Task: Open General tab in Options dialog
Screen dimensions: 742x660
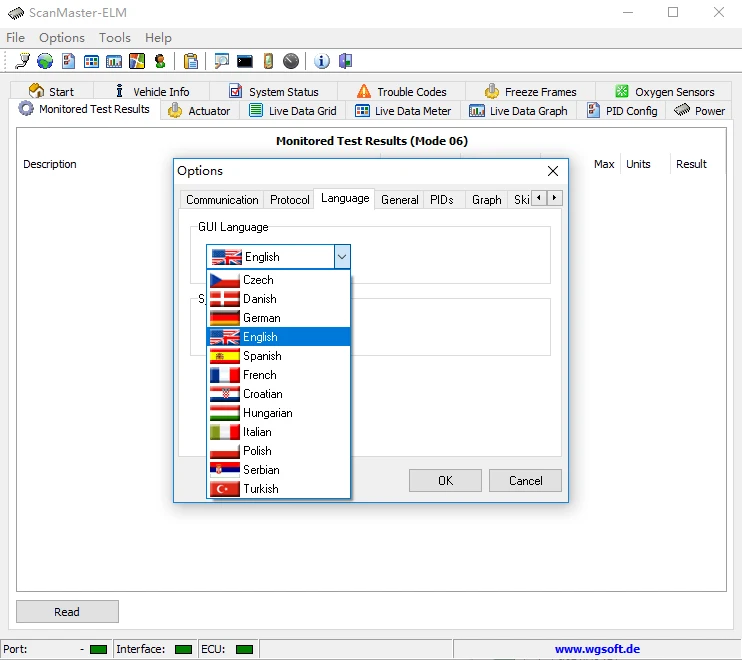Action: click(399, 200)
